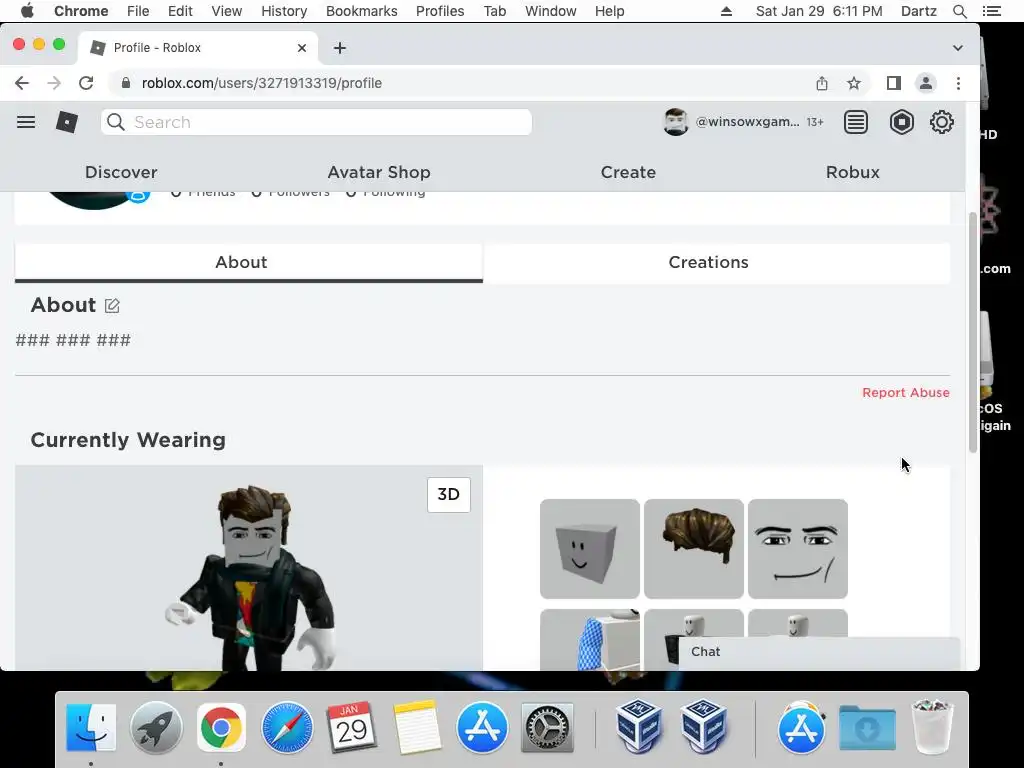1024x768 pixels.
Task: Open Calendar from the Dock
Action: 351,727
